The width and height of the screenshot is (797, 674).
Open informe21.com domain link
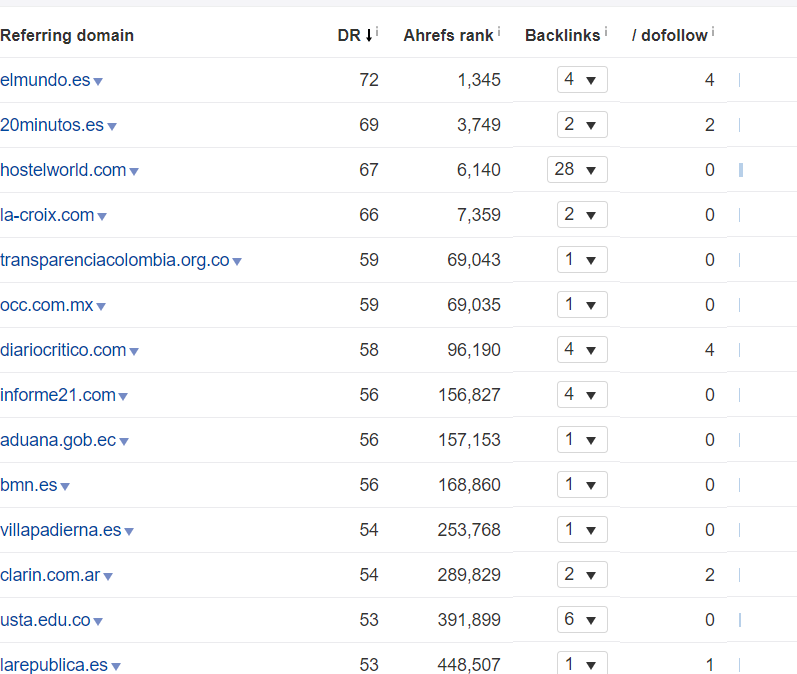click(x=58, y=394)
